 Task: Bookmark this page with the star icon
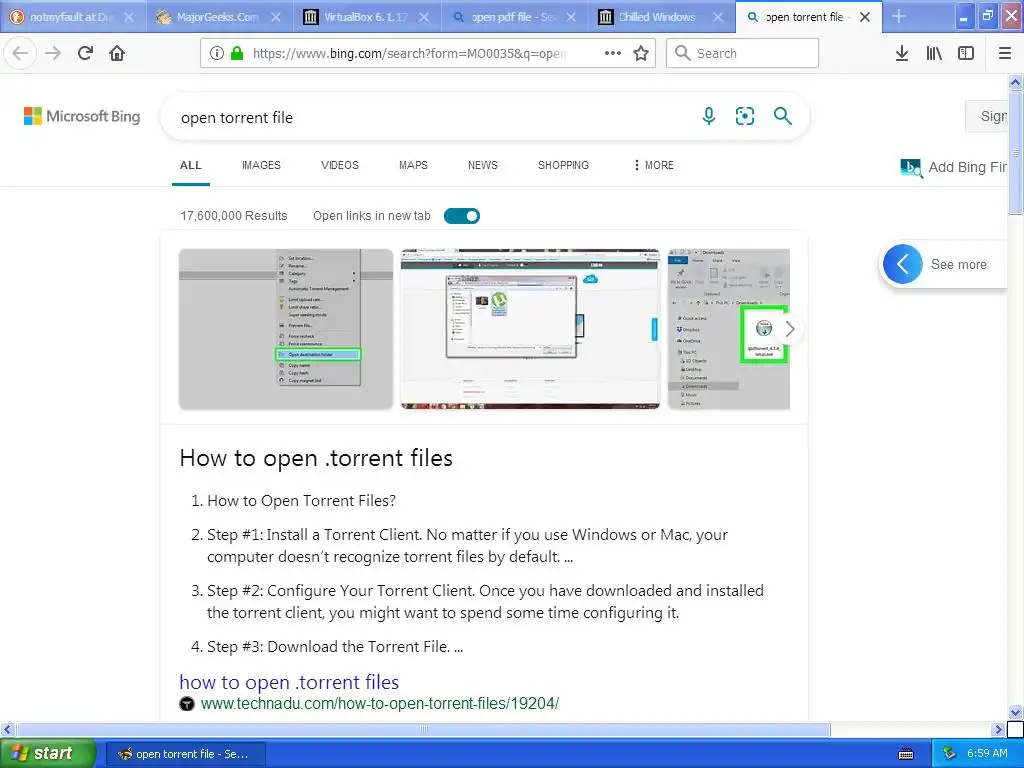pos(641,54)
